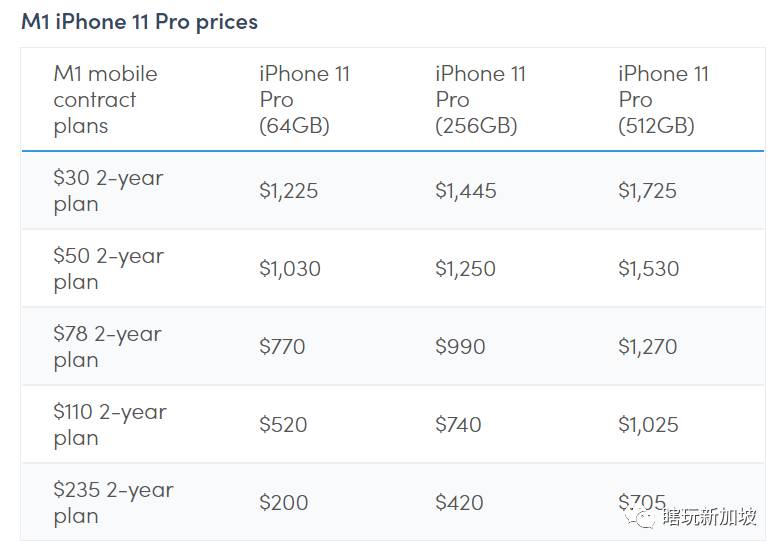Viewport: 782px width, 551px height.
Task: Select the $1,025 price cell
Action: coord(648,425)
